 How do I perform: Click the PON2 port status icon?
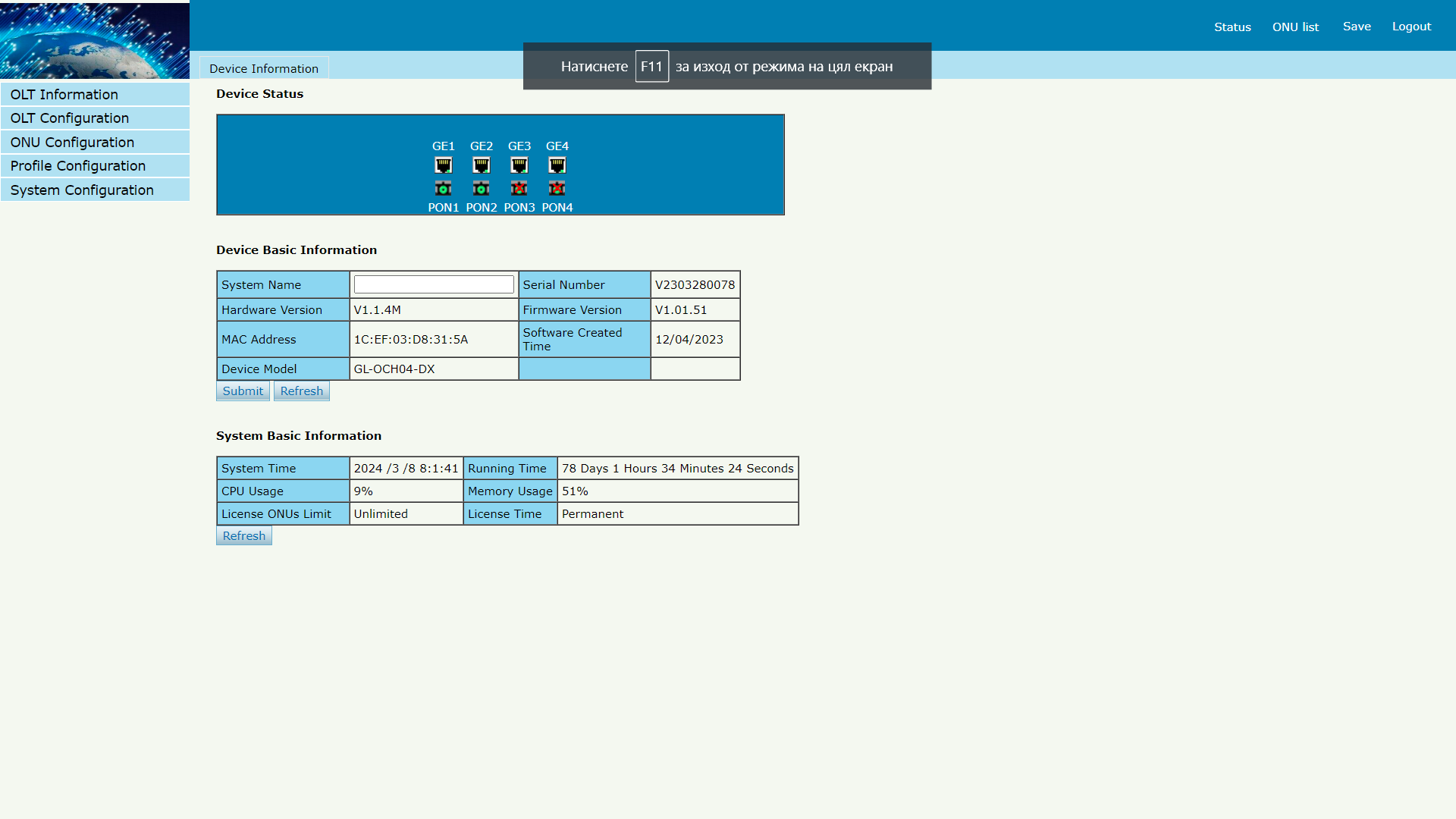coord(482,188)
